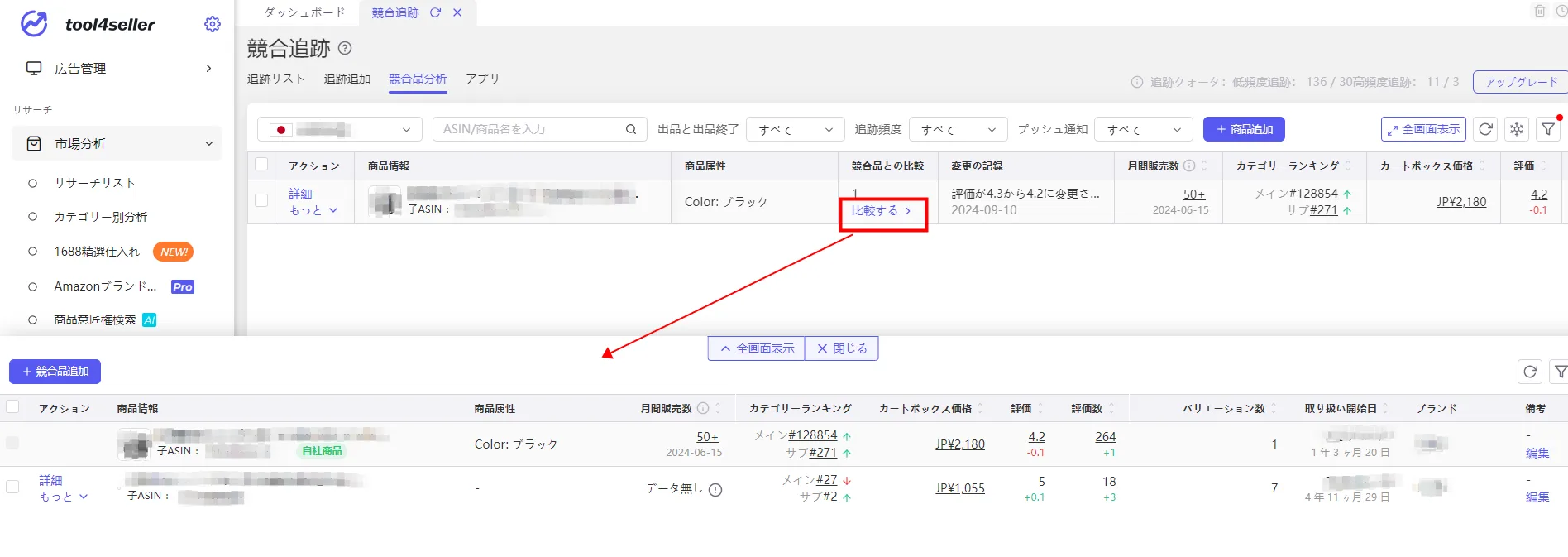The height and width of the screenshot is (557, 1568).
Task: Check the second competitor row checkbox
Action: coord(12,487)
